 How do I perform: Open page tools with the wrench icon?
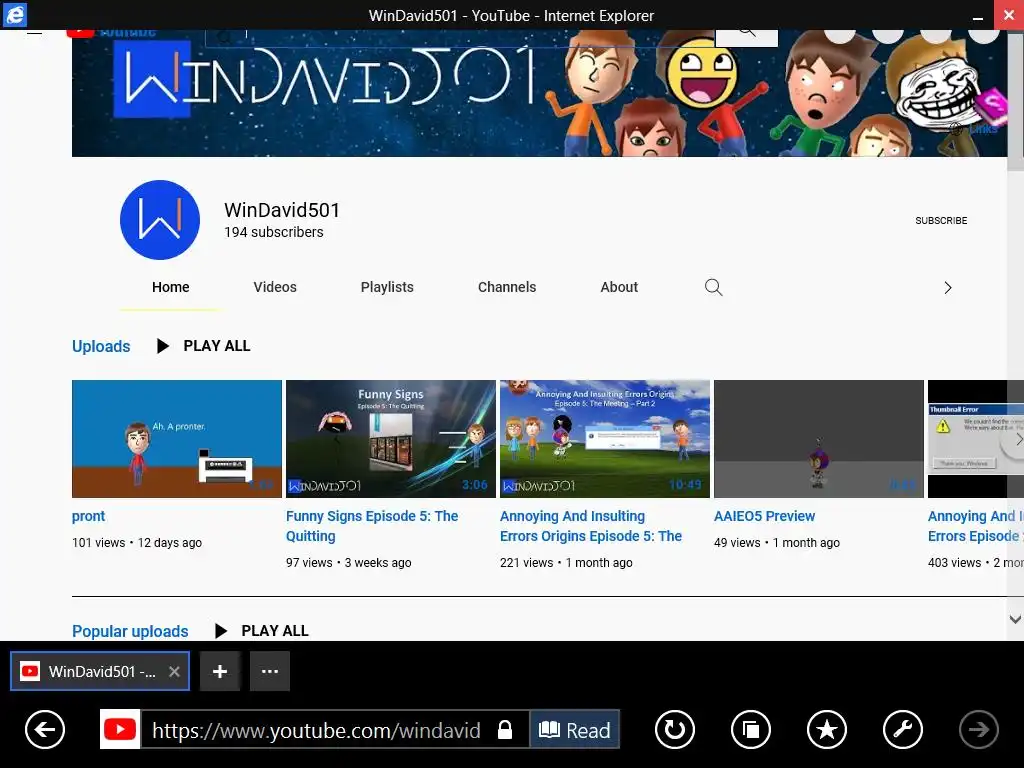click(903, 729)
